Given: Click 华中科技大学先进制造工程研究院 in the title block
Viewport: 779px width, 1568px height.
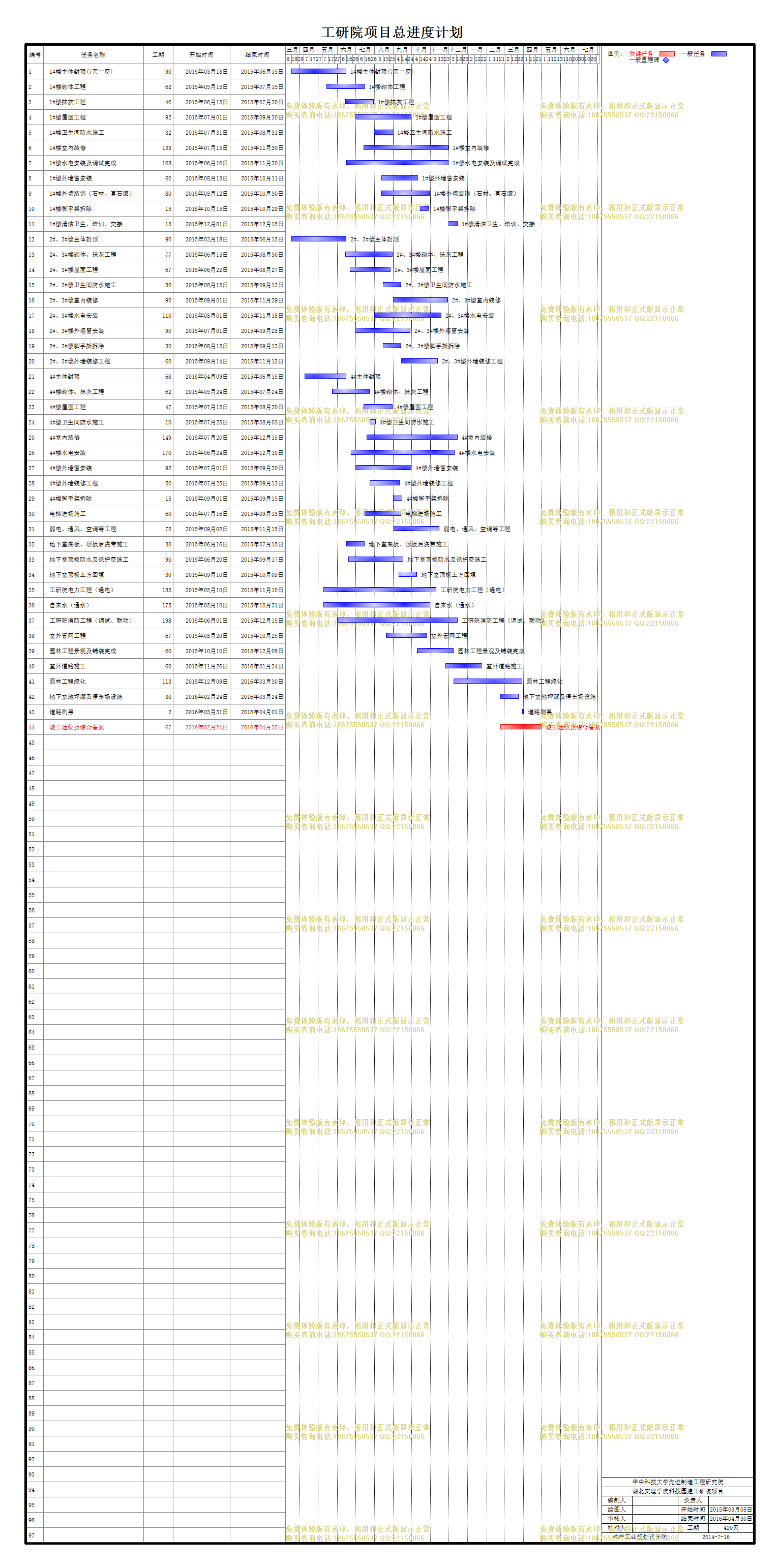Looking at the screenshot, I should tap(677, 1482).
